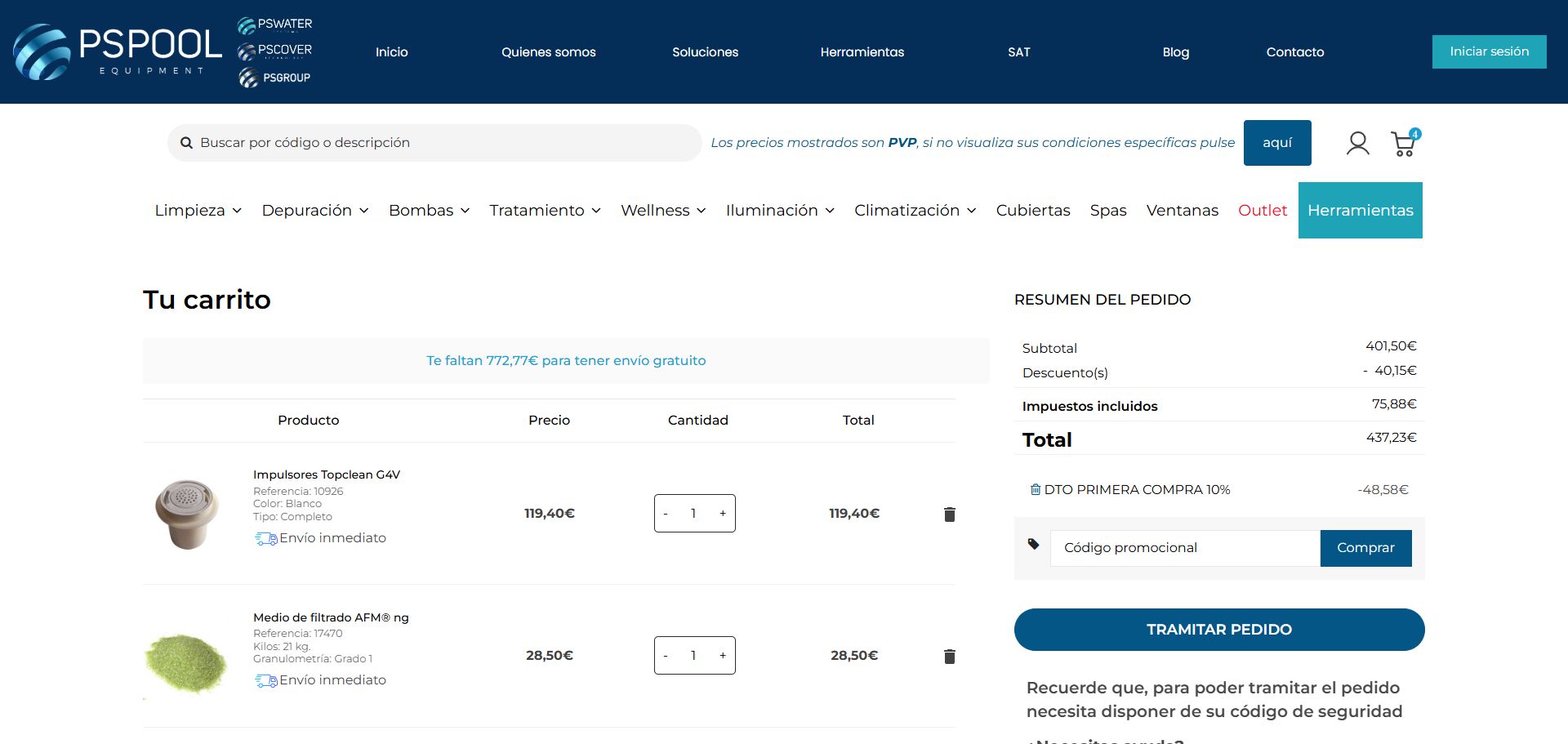
Task: Open the PSPOOL Equipment logo homepage
Action: pyautogui.click(x=118, y=51)
